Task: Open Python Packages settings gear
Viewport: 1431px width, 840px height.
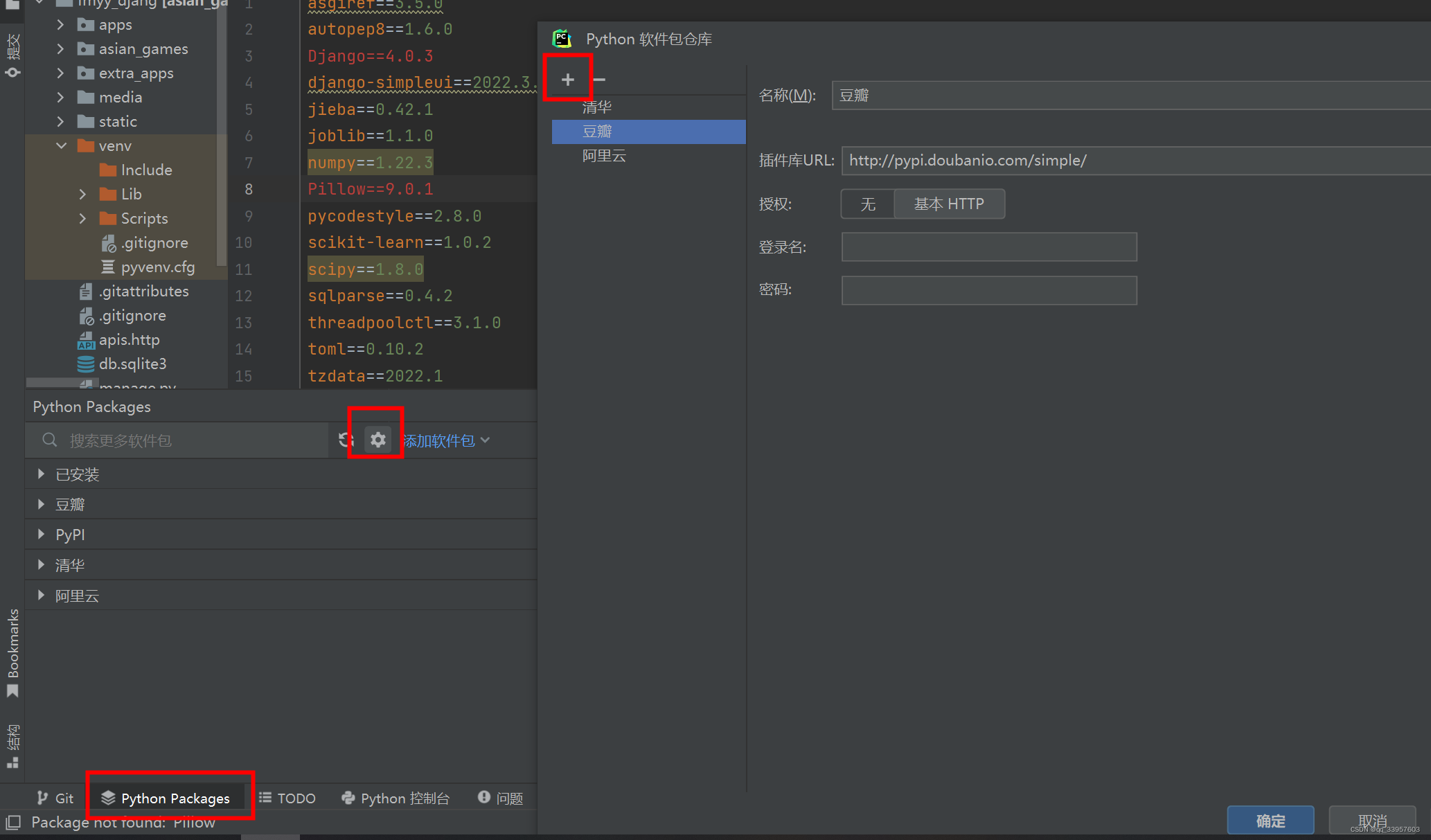Action: 377,440
